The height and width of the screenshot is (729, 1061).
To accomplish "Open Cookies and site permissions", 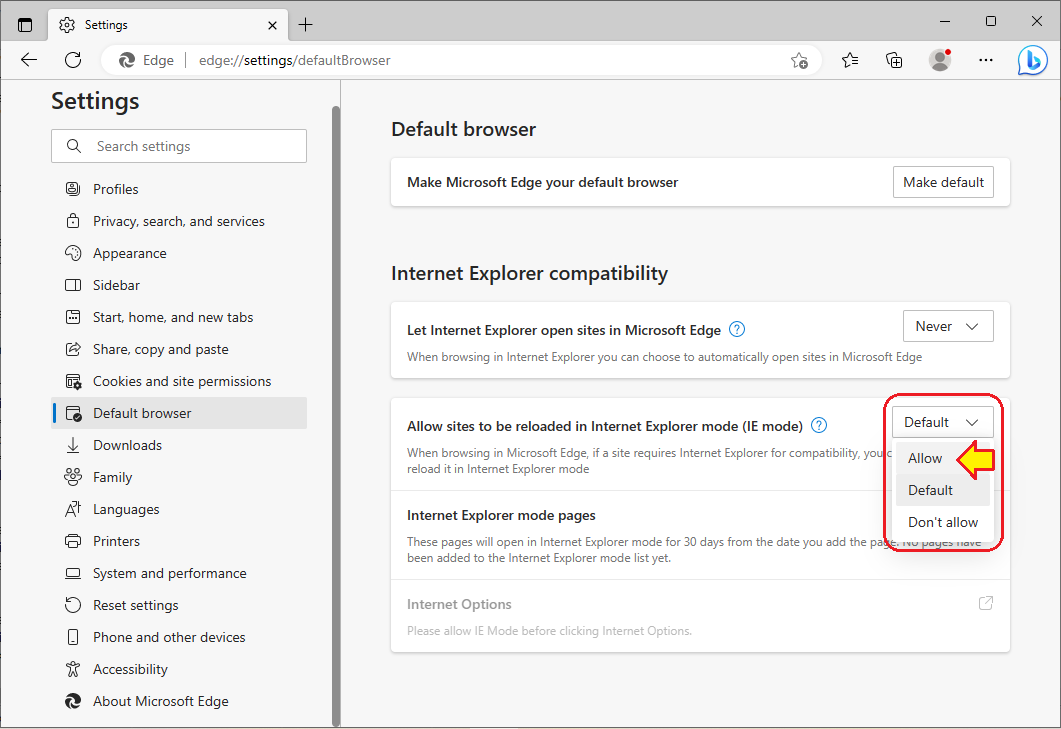I will click(x=179, y=381).
